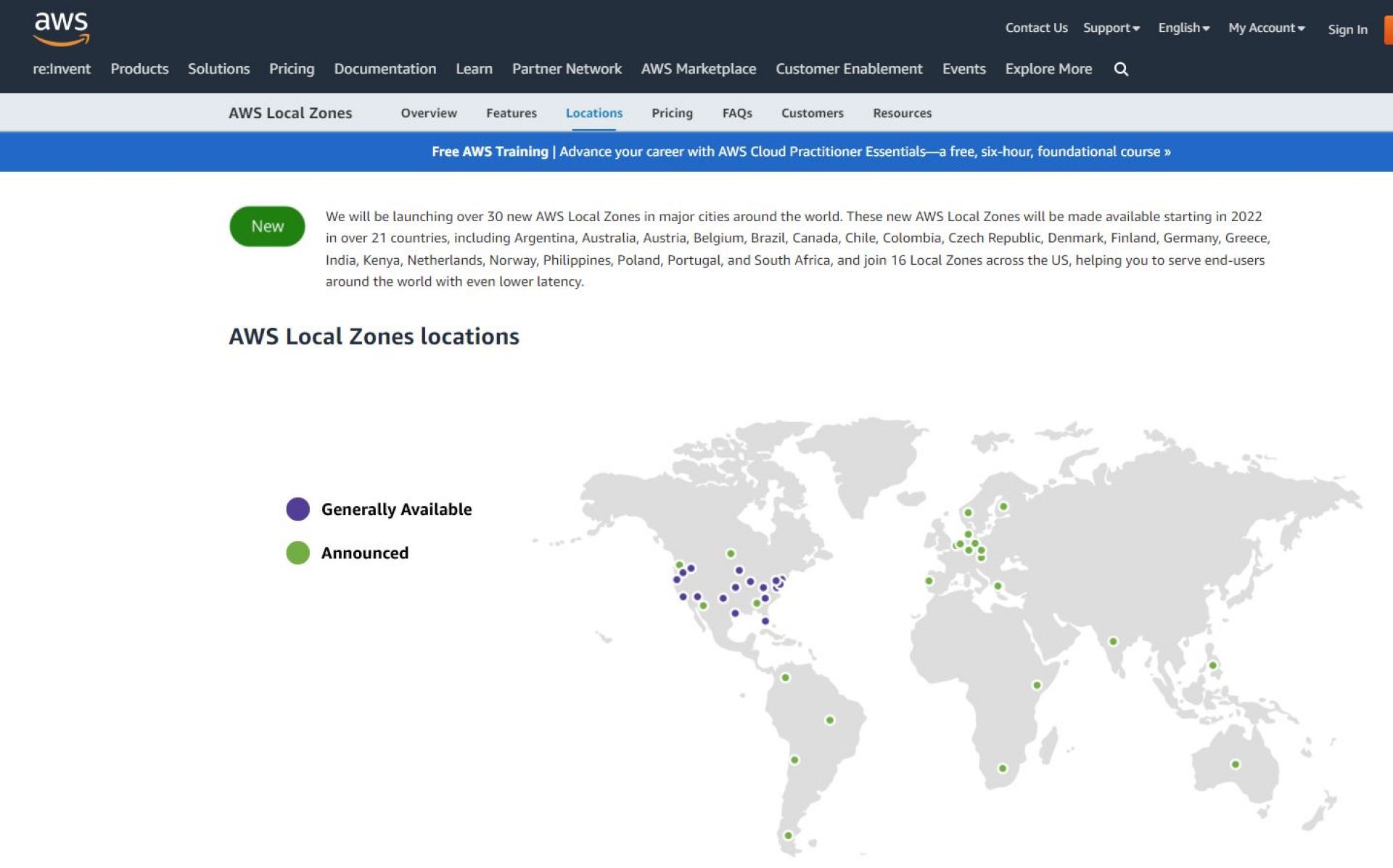Click the announced zone dot in India
The height and width of the screenshot is (868, 1393).
[x=1113, y=641]
